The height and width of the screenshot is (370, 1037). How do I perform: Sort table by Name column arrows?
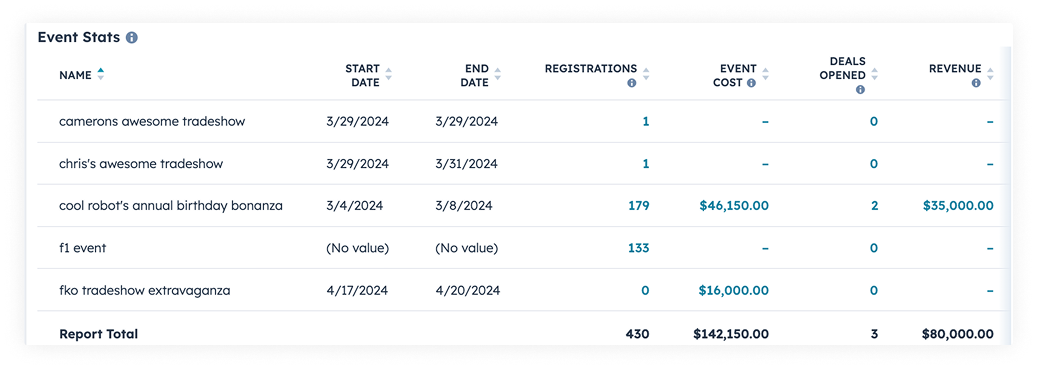coord(101,74)
